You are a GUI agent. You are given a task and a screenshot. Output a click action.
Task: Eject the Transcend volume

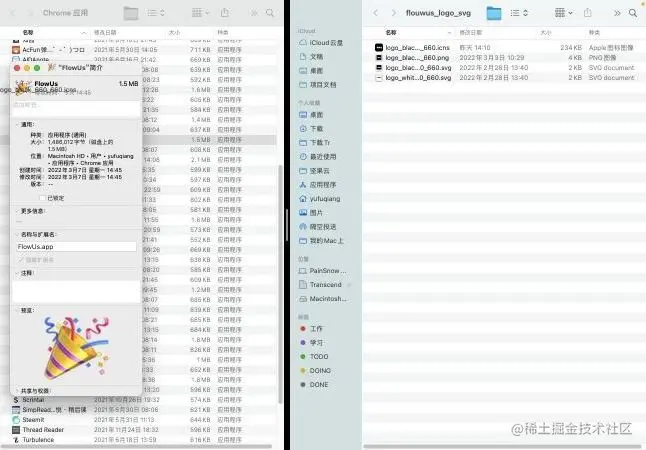349,285
